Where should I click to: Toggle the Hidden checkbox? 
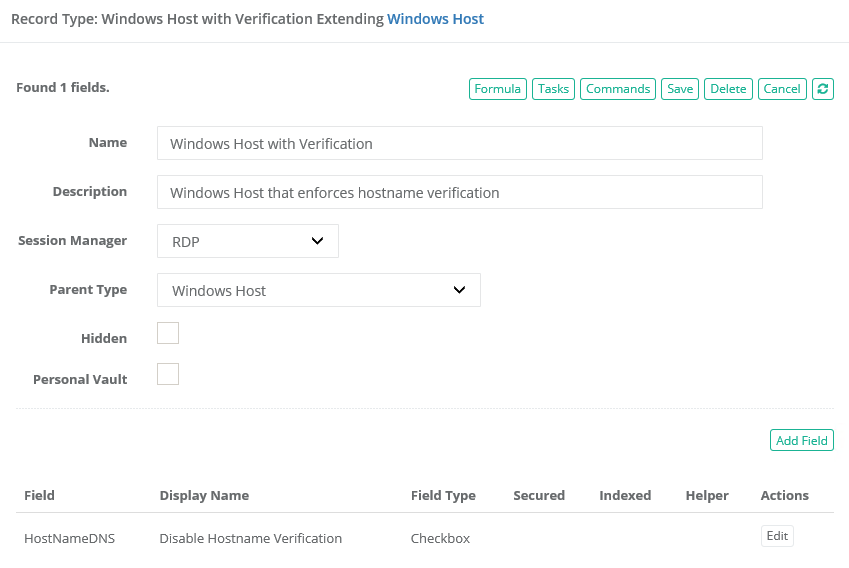coord(168,333)
